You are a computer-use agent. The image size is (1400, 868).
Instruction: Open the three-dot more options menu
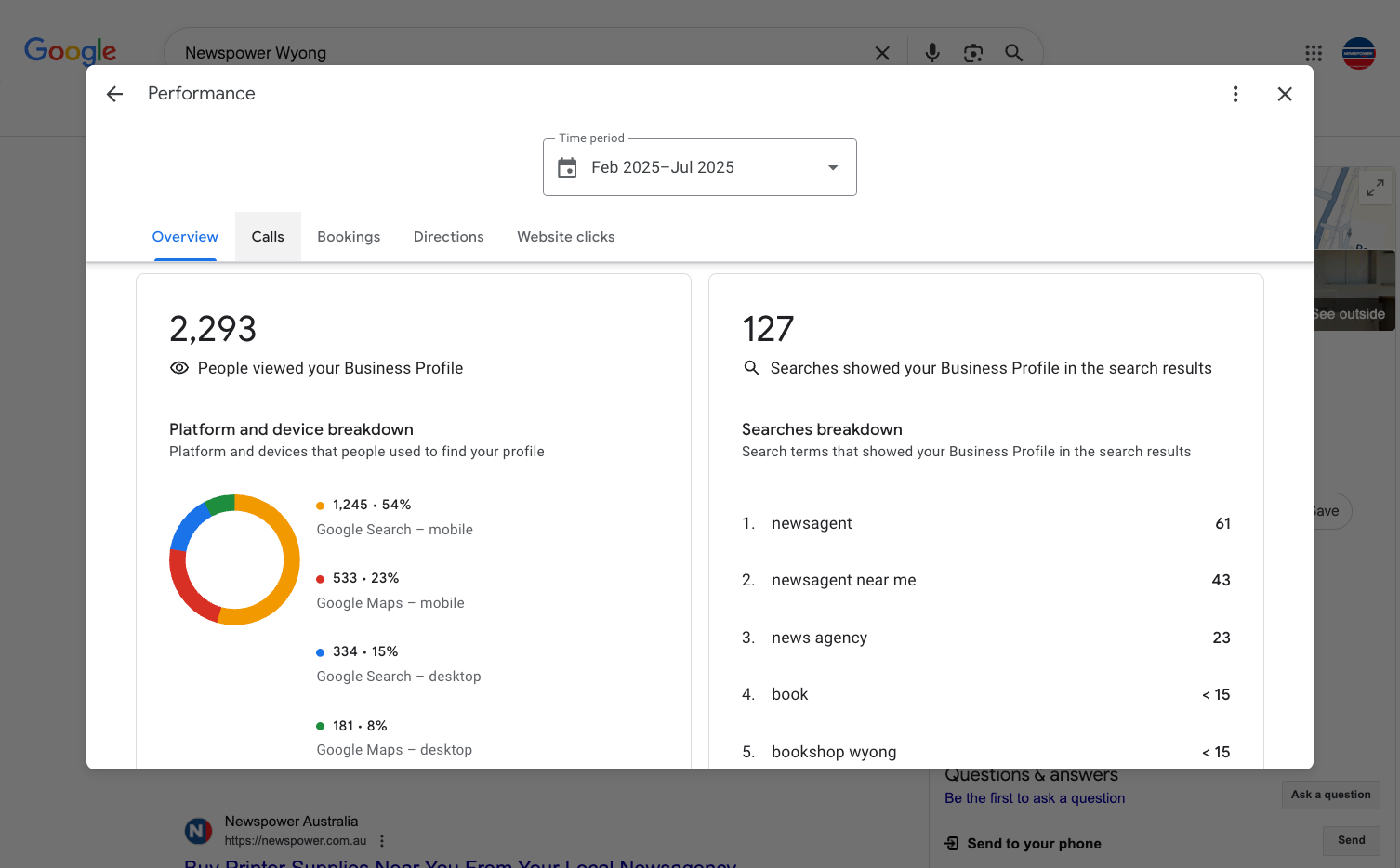1235,94
